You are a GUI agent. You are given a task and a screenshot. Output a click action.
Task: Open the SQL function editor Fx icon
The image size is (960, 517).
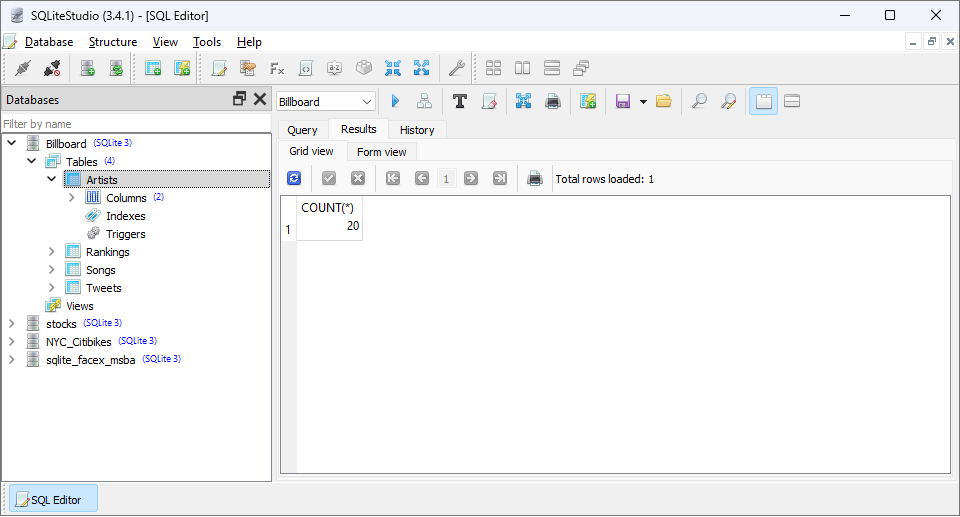tap(277, 68)
